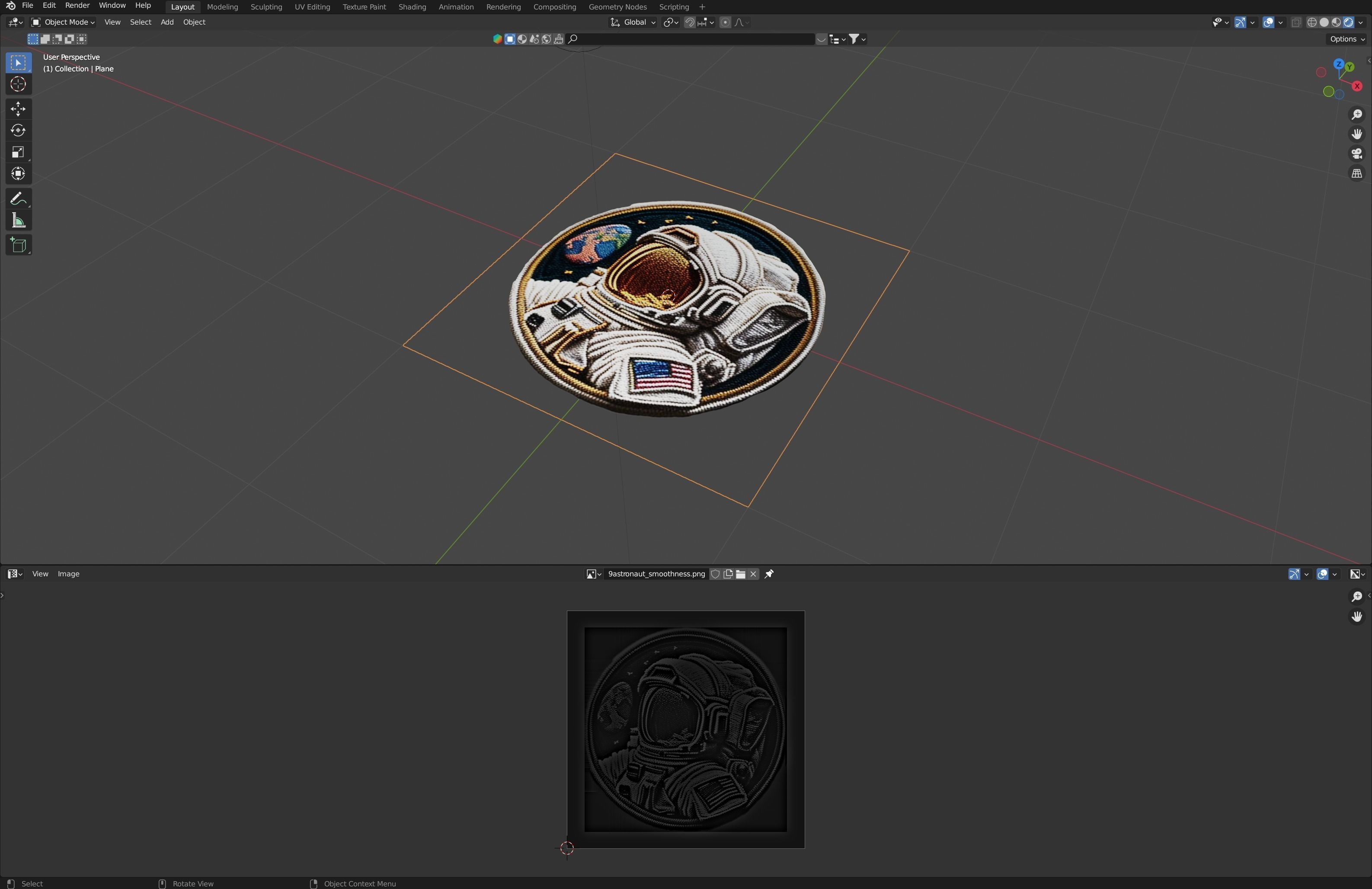The height and width of the screenshot is (889, 1372).
Task: Toggle viewport gizmos visibility
Action: click(x=1241, y=22)
